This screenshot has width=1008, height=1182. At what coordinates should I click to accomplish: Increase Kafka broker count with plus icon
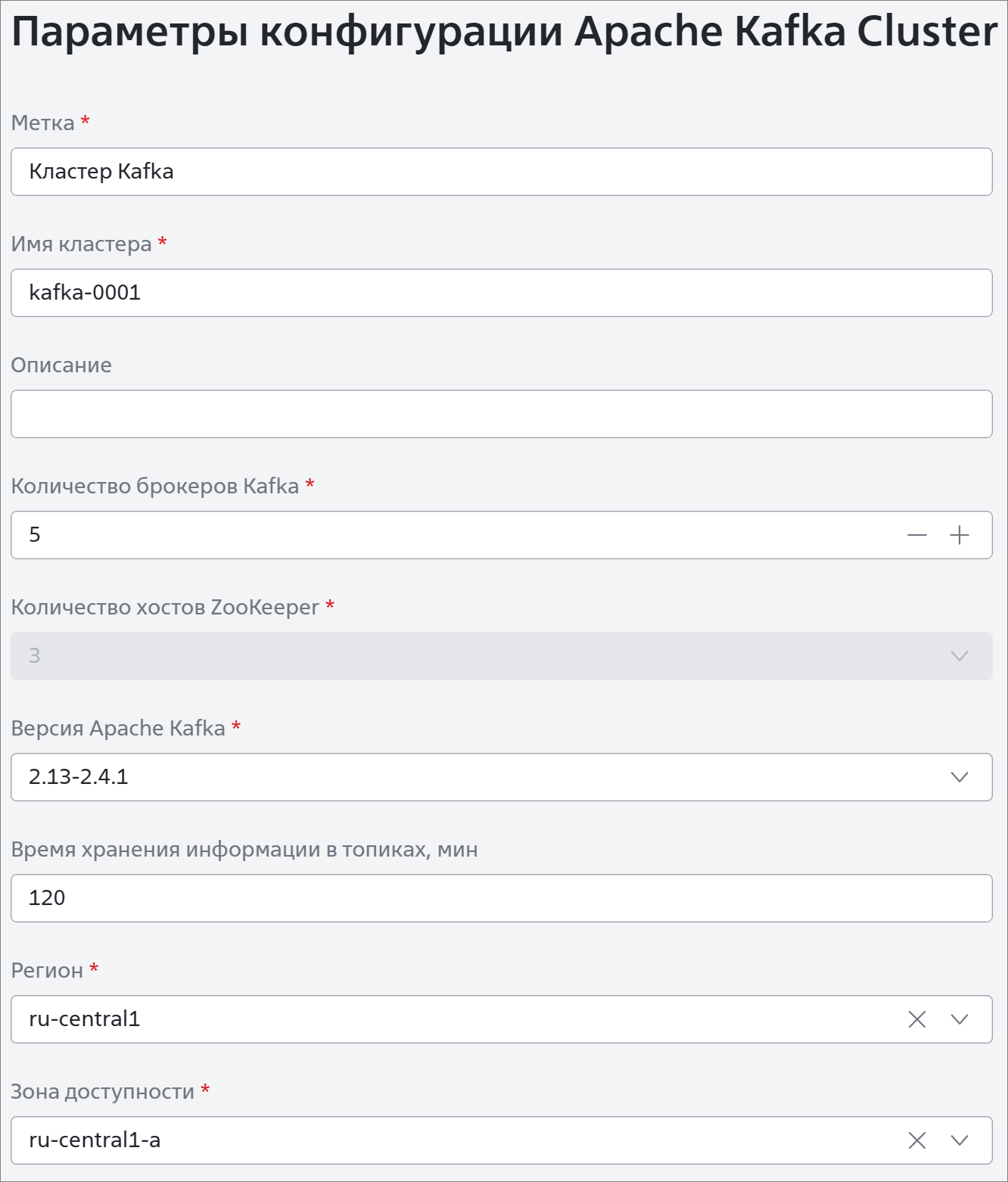tap(960, 535)
